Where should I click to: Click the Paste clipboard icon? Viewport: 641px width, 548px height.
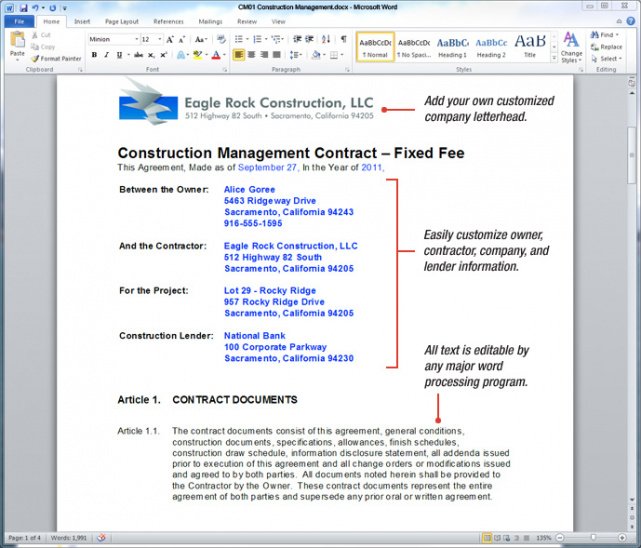17,41
